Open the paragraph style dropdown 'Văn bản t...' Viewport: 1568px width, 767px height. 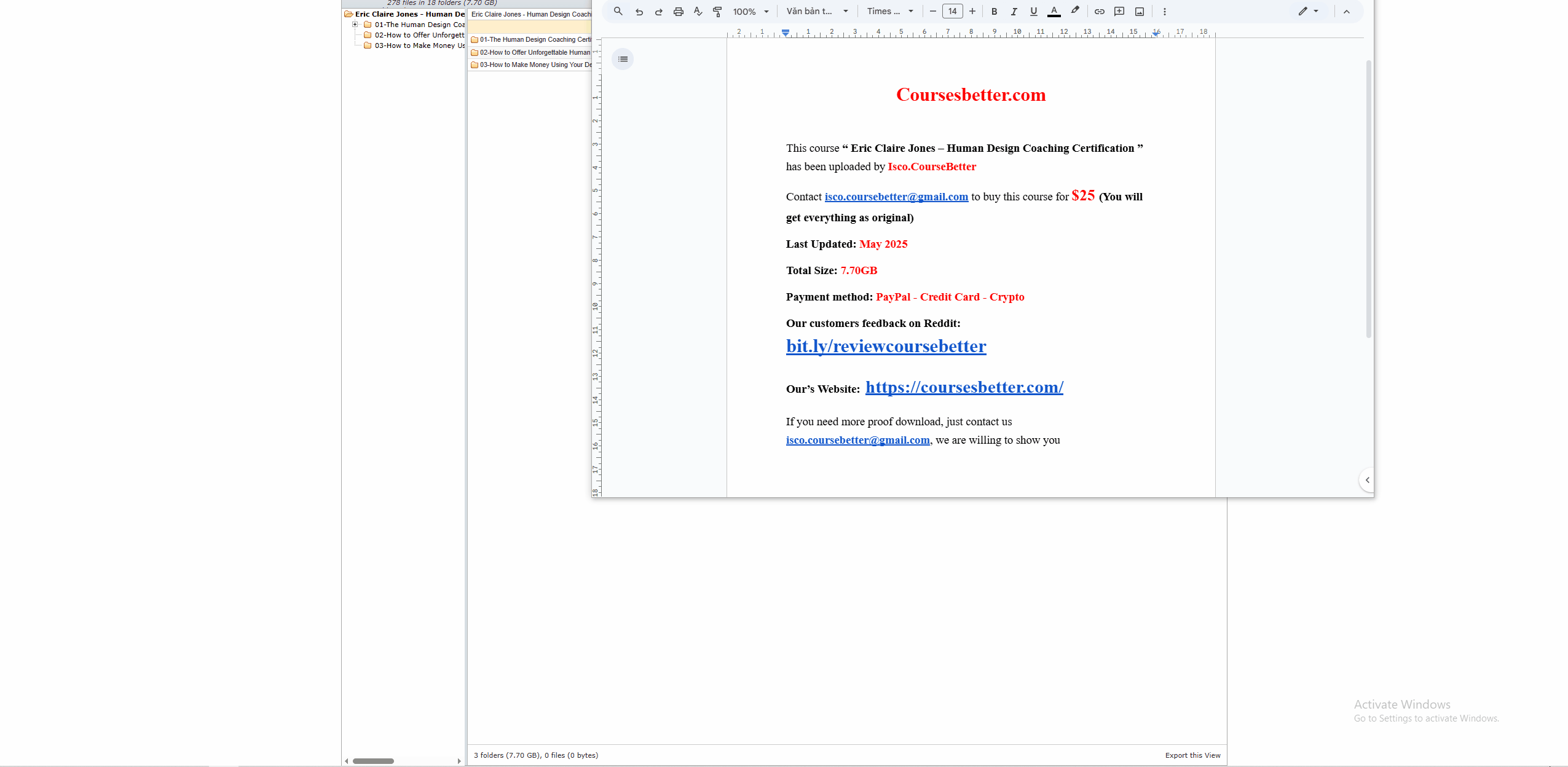[817, 11]
